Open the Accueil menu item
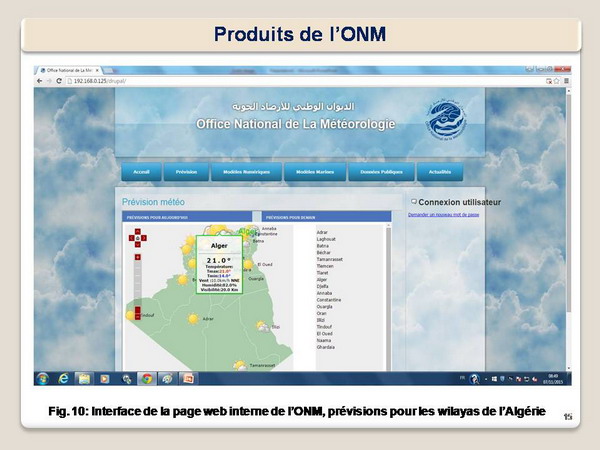The image size is (600, 450). (141, 172)
